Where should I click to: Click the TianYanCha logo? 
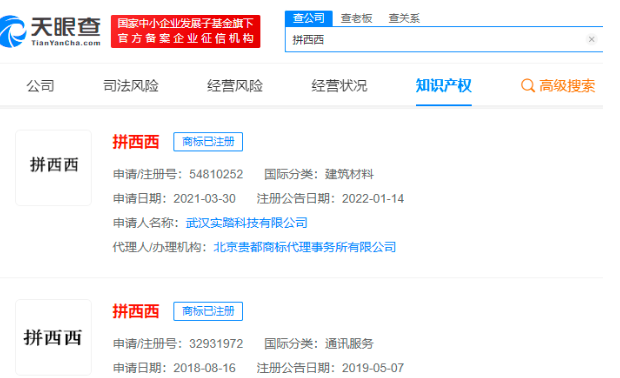50,32
